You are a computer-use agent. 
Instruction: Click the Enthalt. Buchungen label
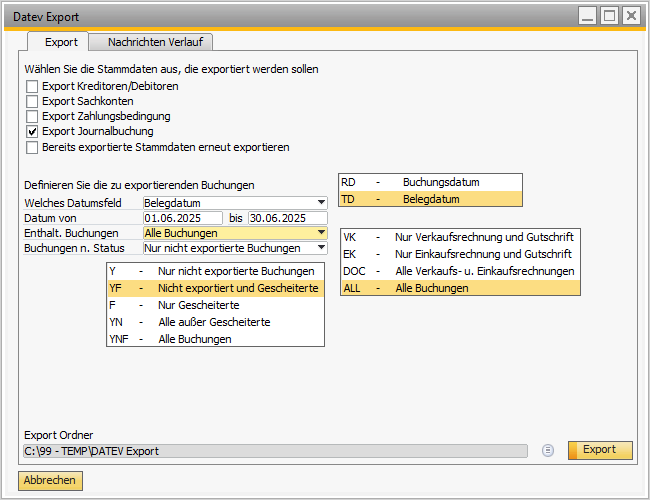click(71, 233)
